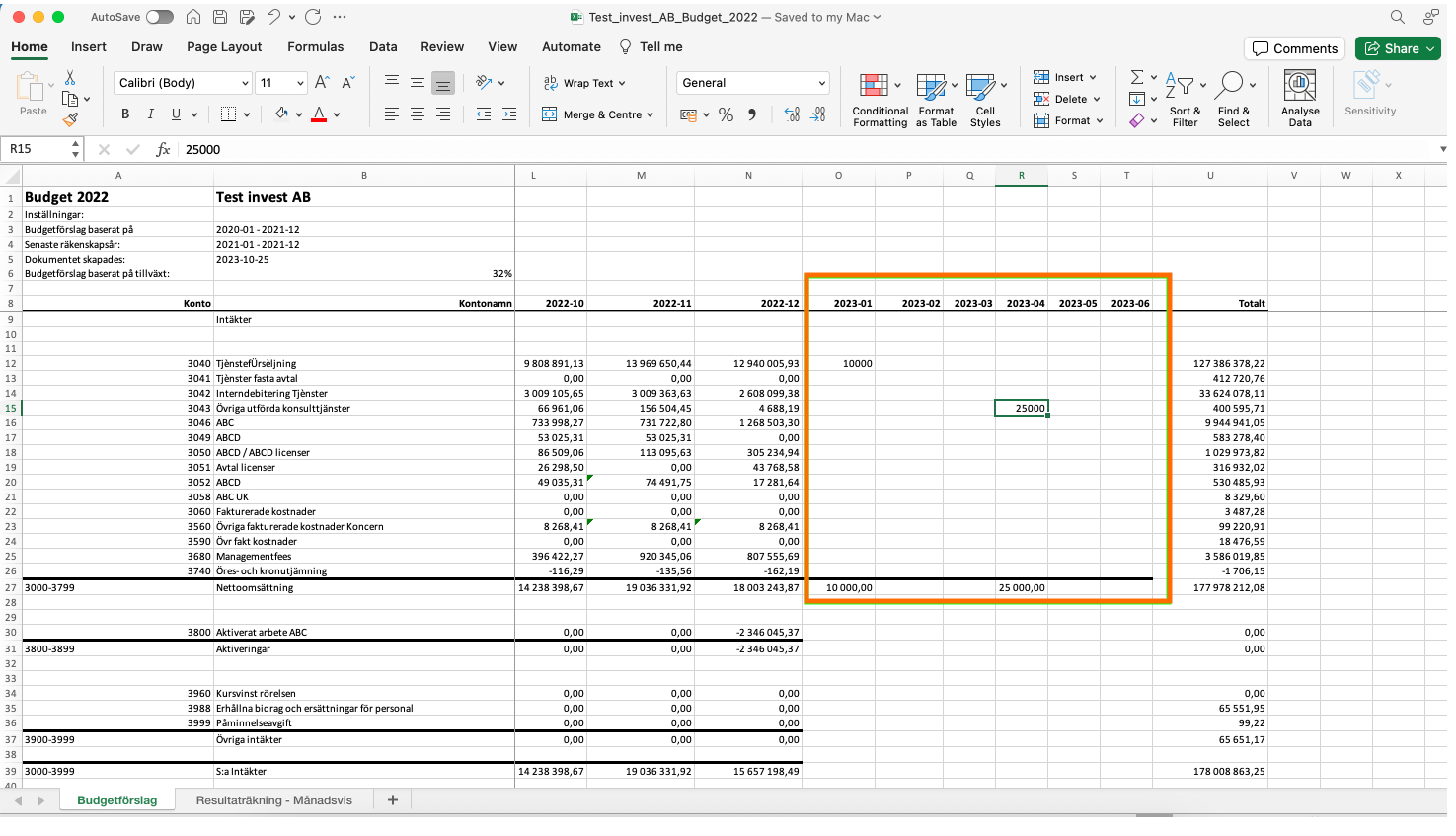Open the Review tab
The image size is (1456, 836).
pos(442,46)
